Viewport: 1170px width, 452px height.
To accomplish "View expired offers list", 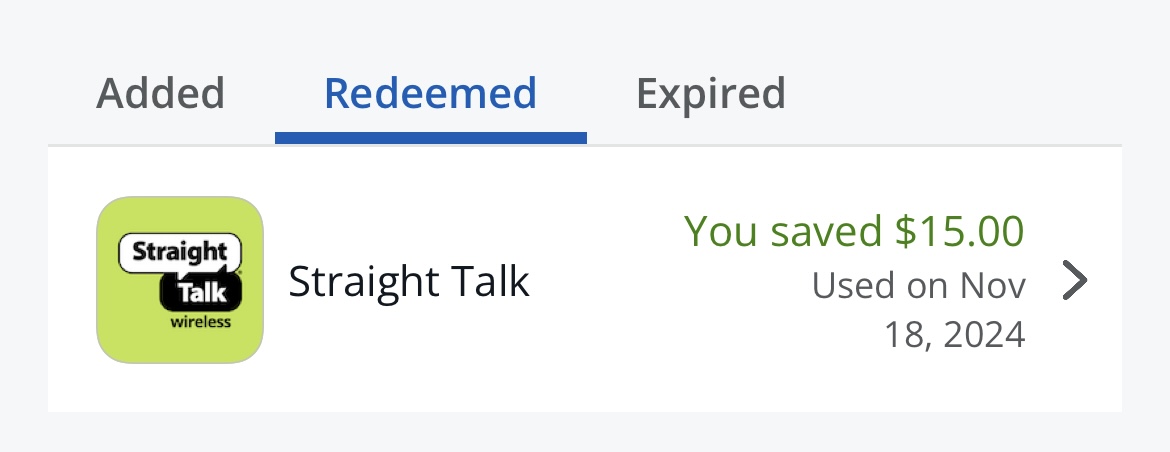I will (710, 94).
